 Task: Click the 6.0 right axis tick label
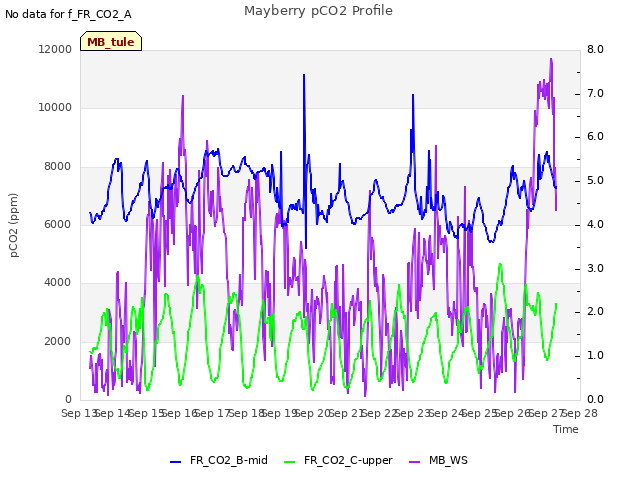click(x=595, y=137)
